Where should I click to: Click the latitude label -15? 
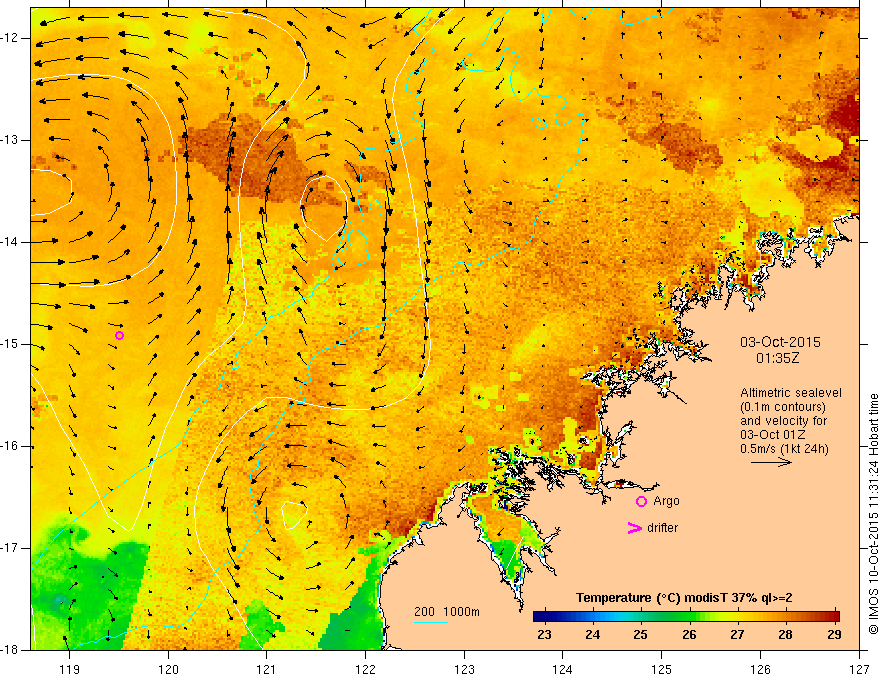tap(10, 344)
